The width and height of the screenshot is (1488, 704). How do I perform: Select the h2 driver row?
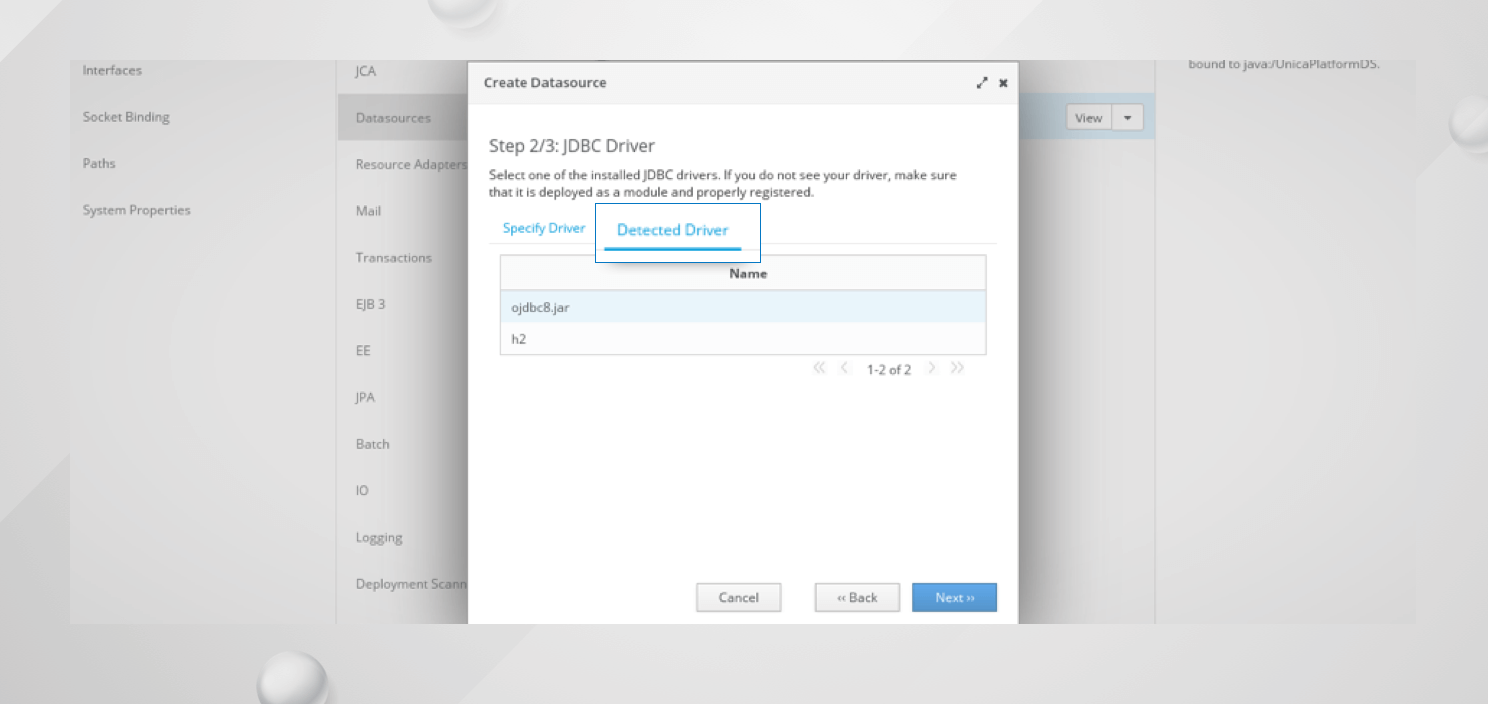click(742, 339)
